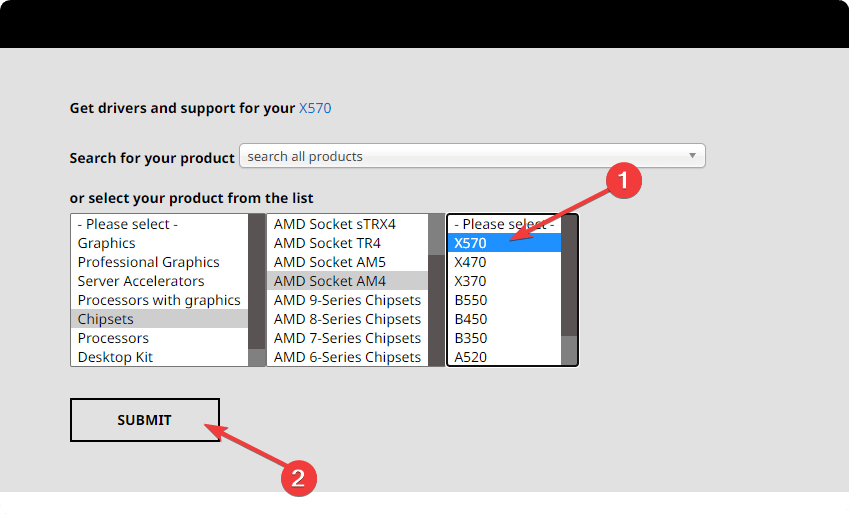This screenshot has width=849, height=515.
Task: Select A520 chipset option
Action: (470, 357)
